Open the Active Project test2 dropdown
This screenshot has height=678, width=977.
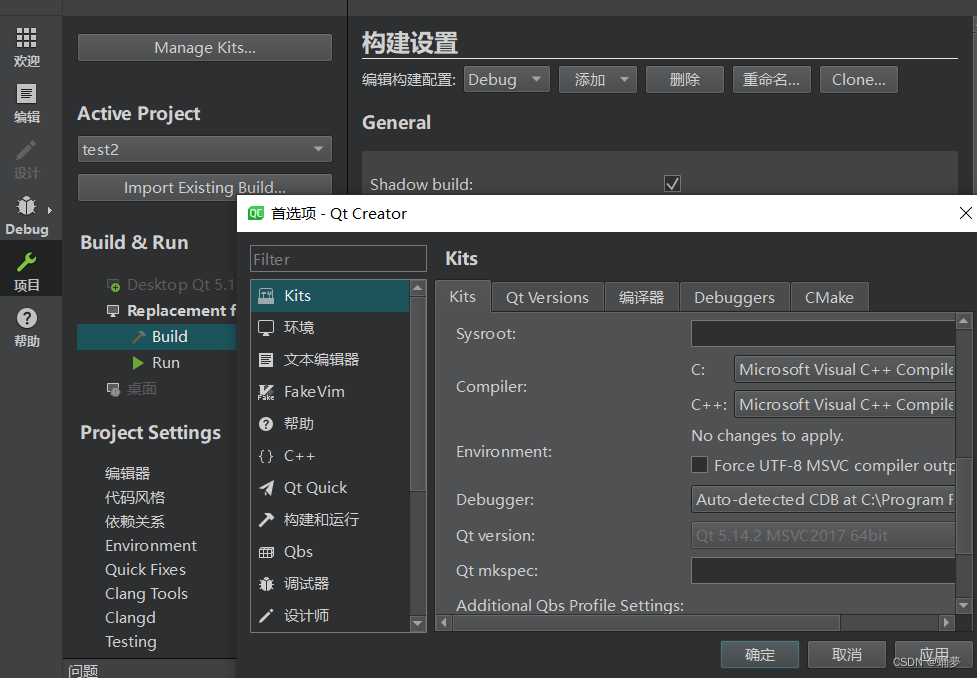pos(204,149)
